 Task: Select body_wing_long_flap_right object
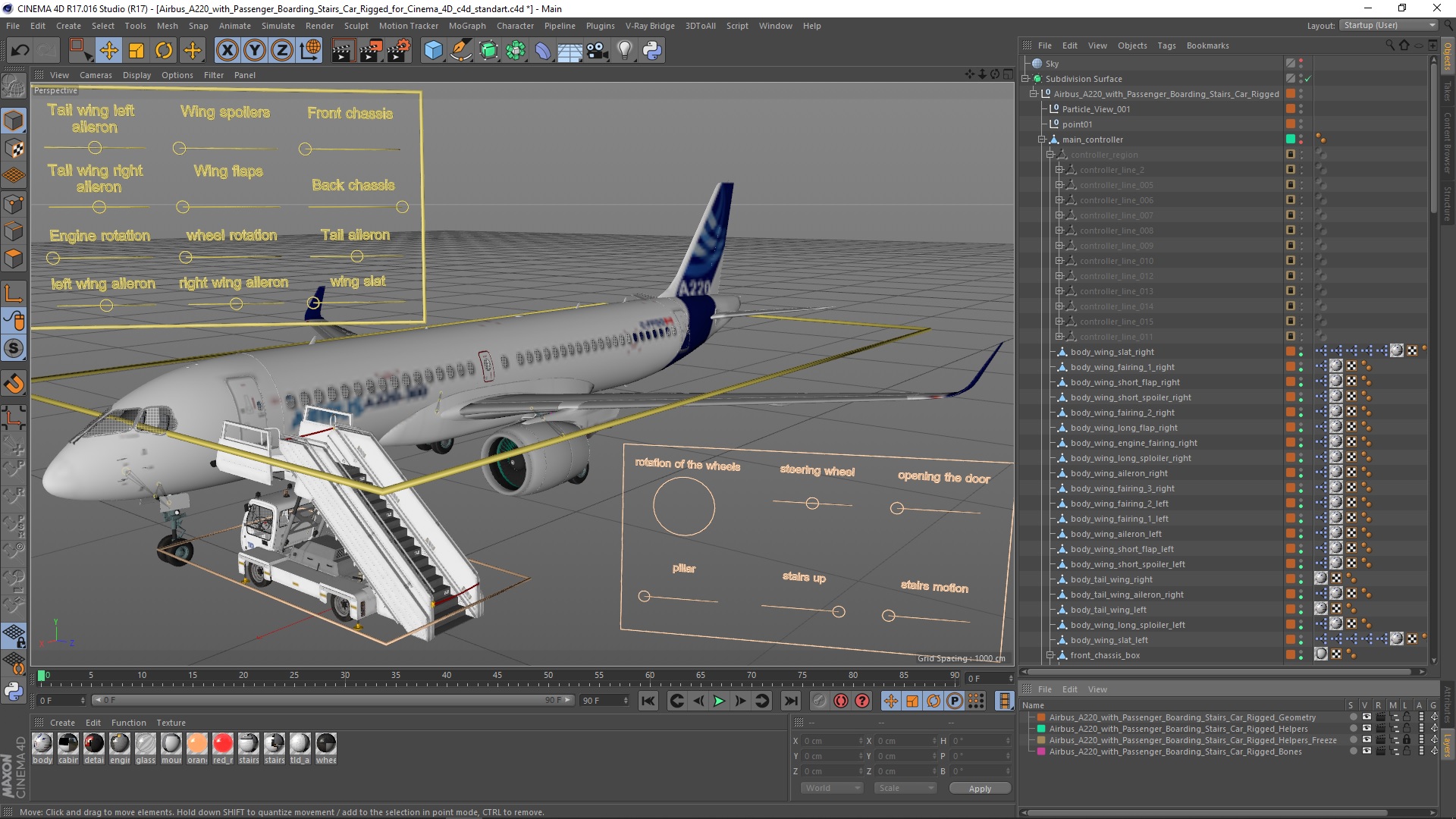pyautogui.click(x=1124, y=428)
